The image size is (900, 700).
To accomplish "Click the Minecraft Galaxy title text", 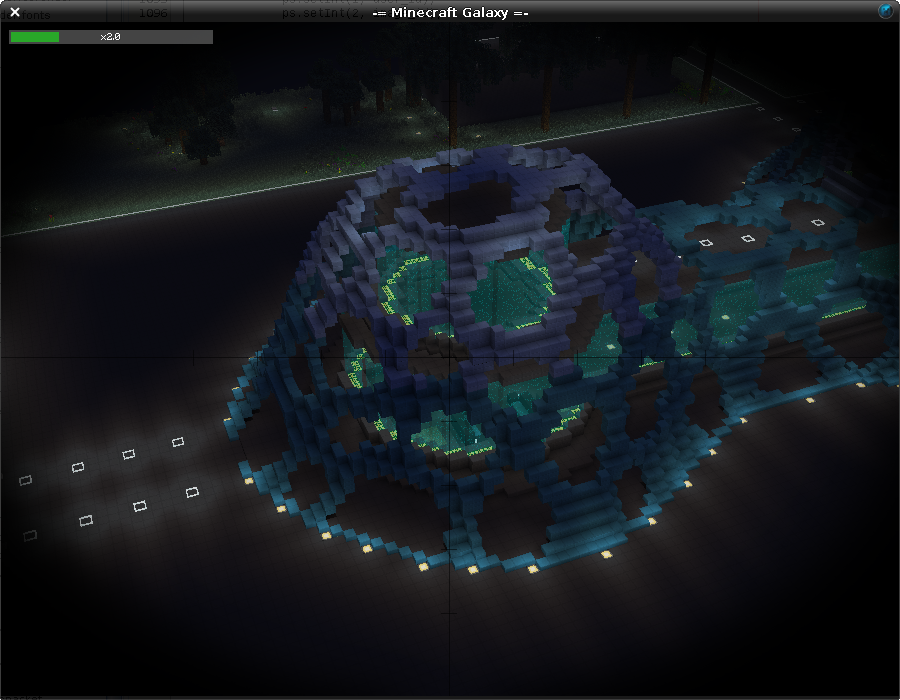I will pos(450,13).
